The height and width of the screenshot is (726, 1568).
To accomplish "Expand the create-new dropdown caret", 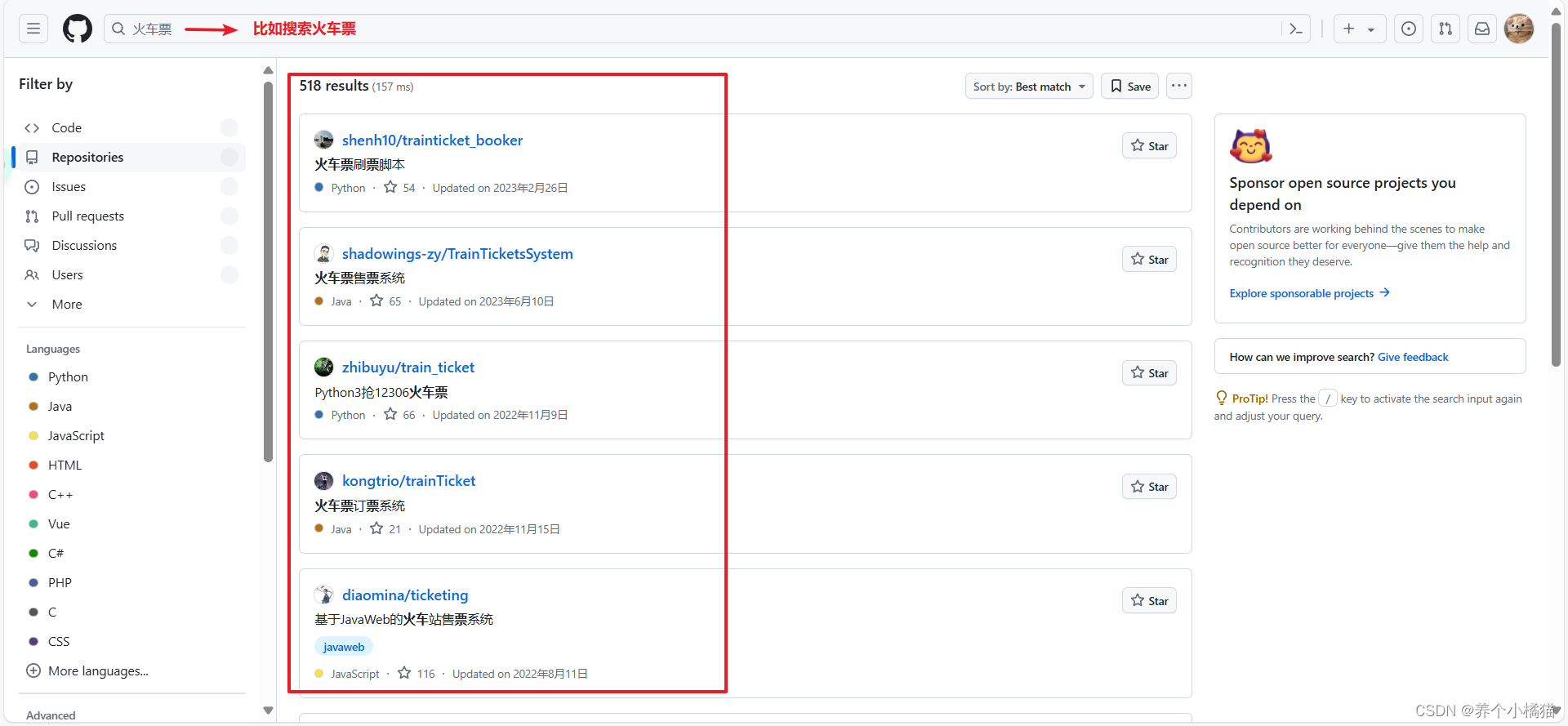I will pos(1371,29).
